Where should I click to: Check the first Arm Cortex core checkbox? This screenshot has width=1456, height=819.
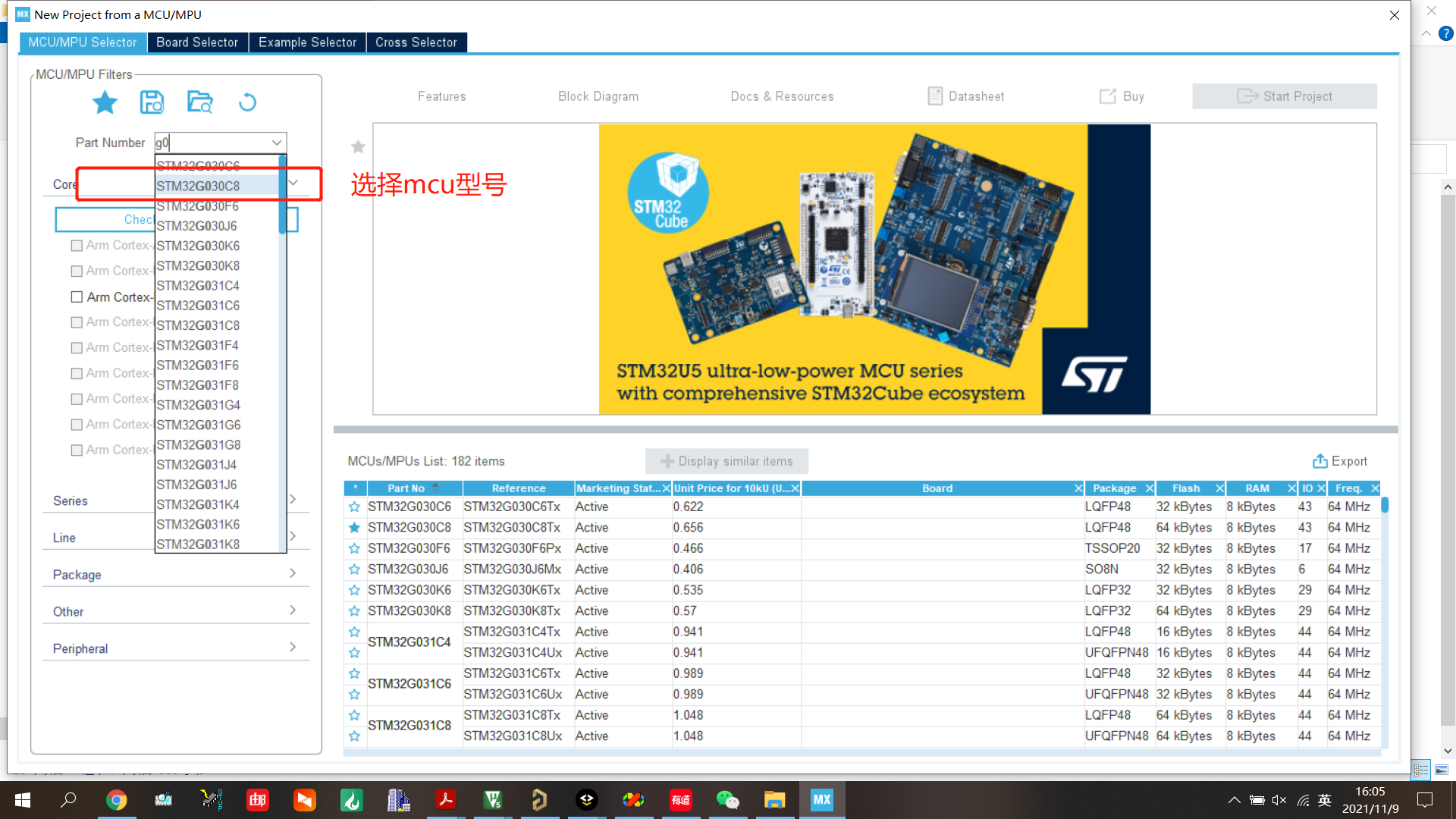point(76,245)
